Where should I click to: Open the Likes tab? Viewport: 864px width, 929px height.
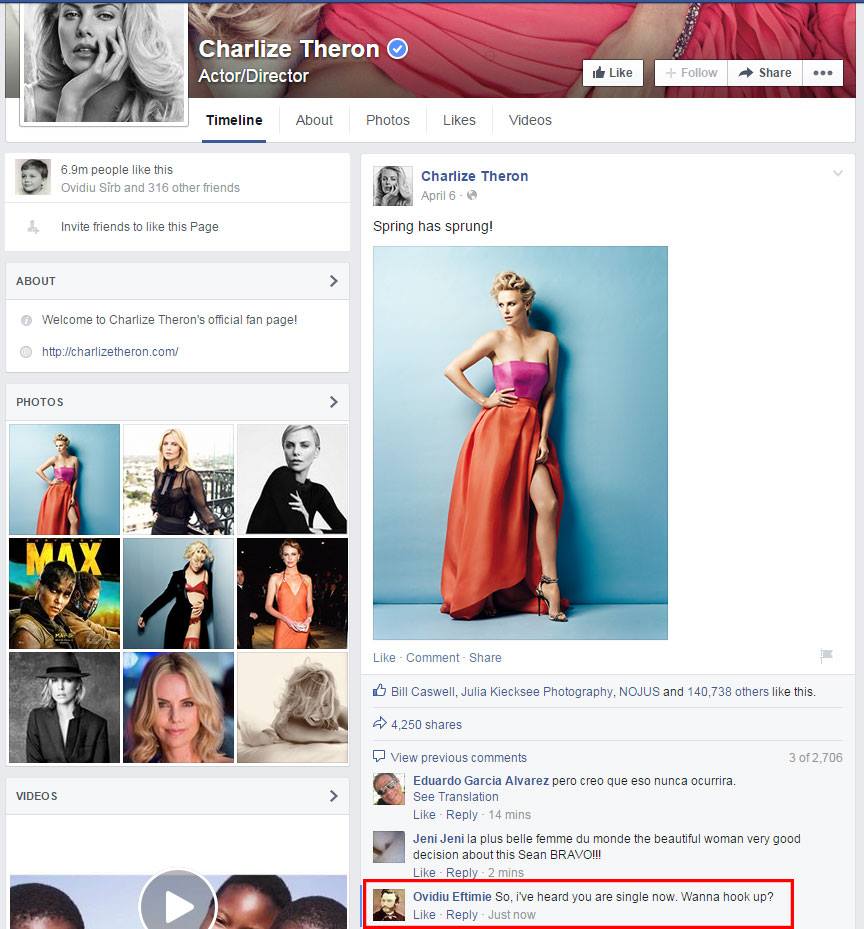(459, 120)
